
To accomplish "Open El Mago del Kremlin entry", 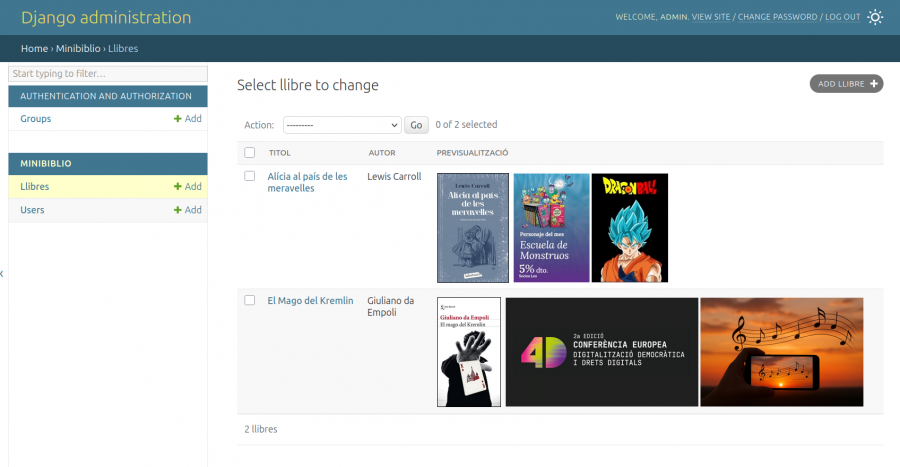I will [x=310, y=301].
